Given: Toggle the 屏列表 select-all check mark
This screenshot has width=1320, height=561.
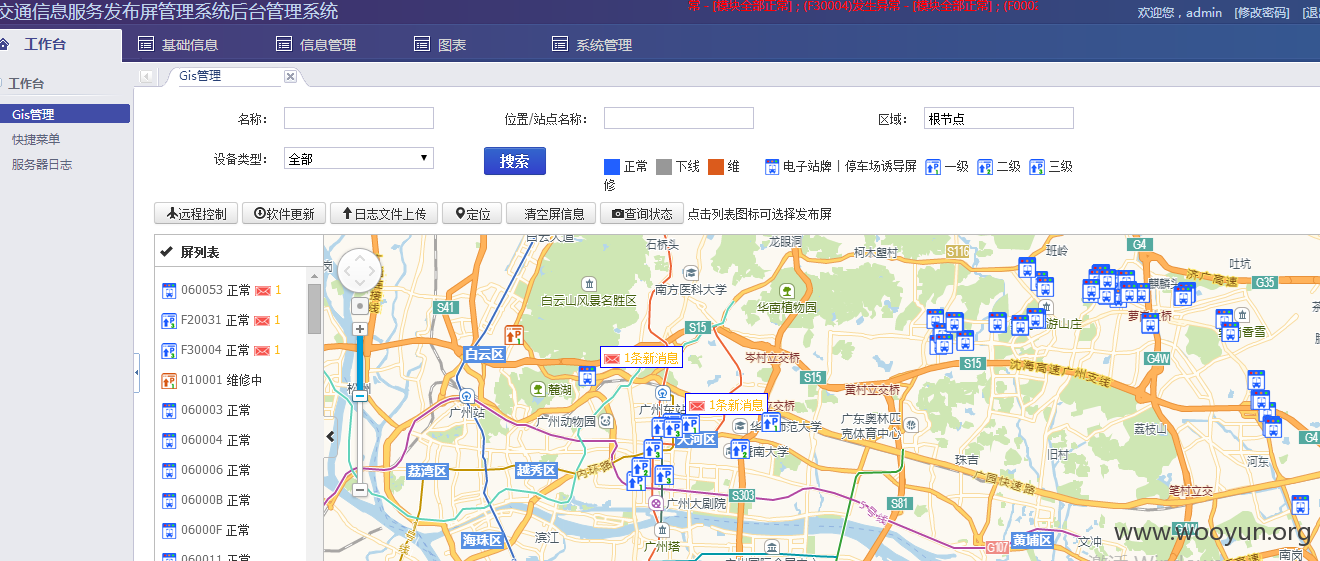Looking at the screenshot, I should point(167,252).
